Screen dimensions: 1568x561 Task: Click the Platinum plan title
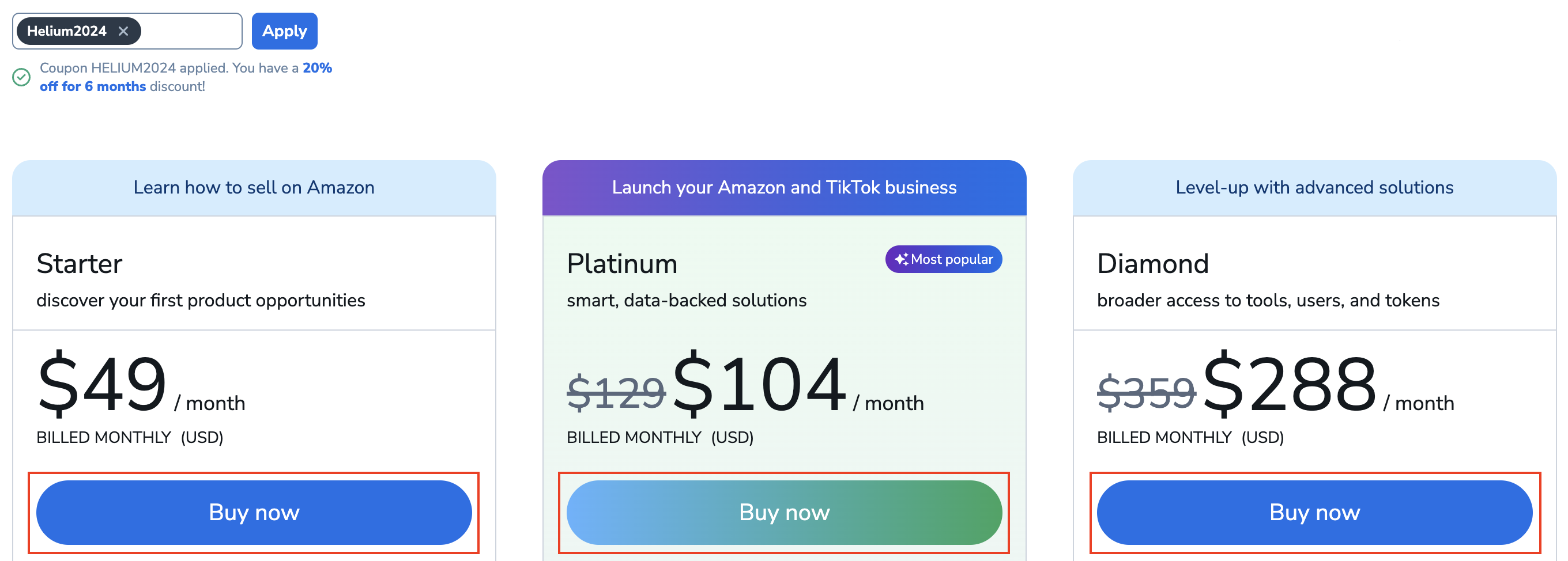pos(621,264)
